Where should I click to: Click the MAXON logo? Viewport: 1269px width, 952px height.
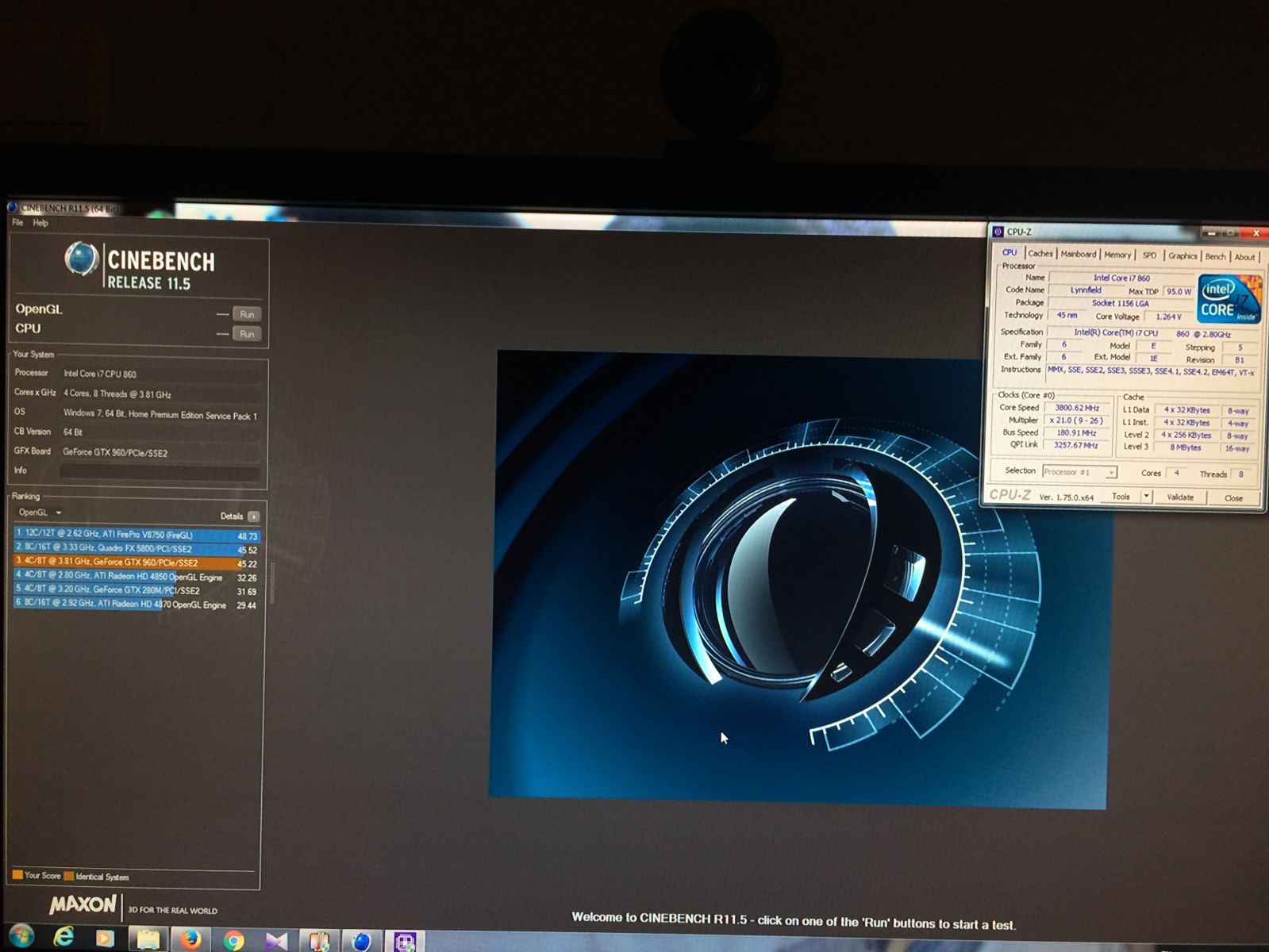point(83,904)
